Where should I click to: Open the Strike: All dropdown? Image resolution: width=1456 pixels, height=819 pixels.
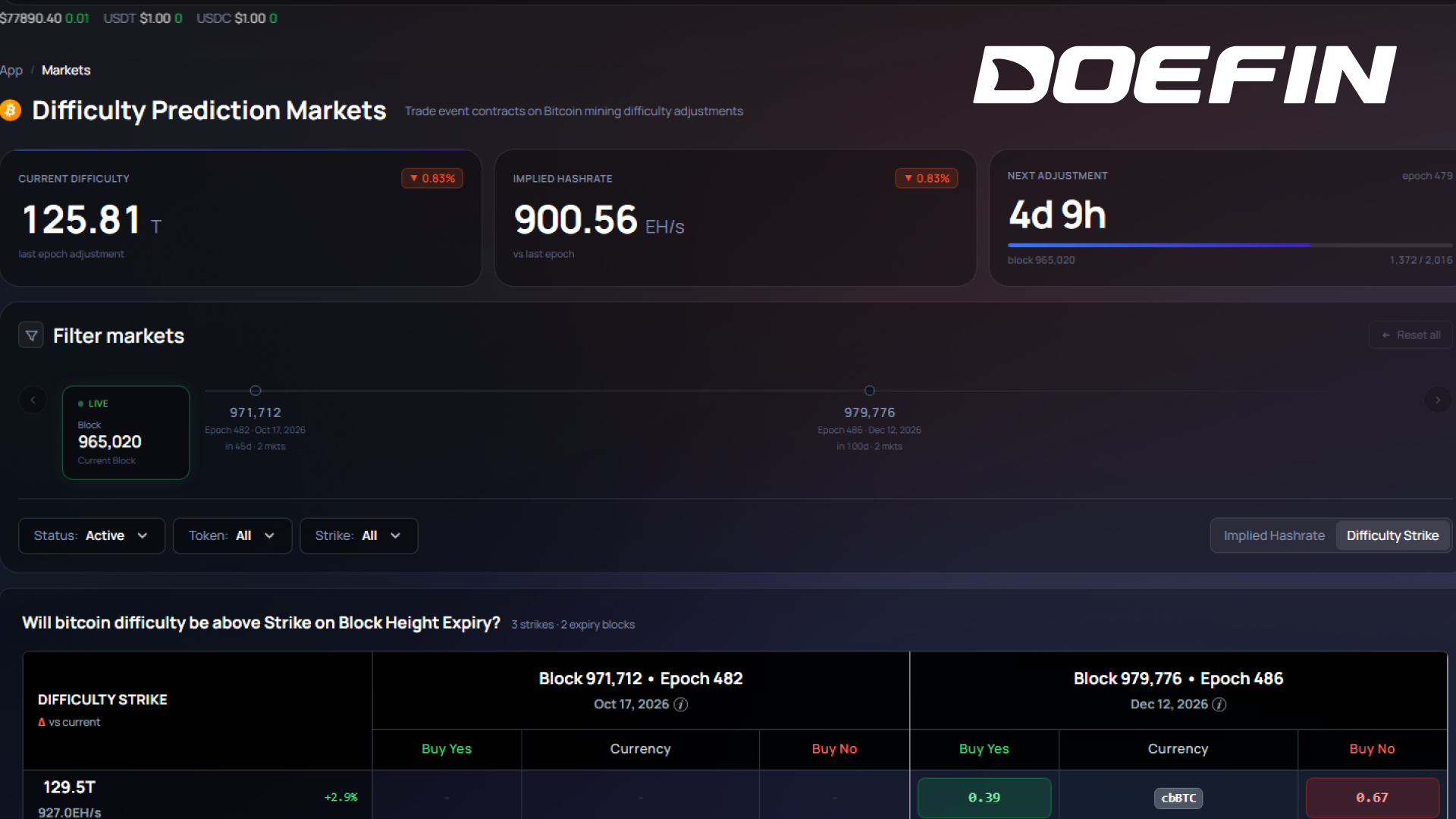pos(359,535)
